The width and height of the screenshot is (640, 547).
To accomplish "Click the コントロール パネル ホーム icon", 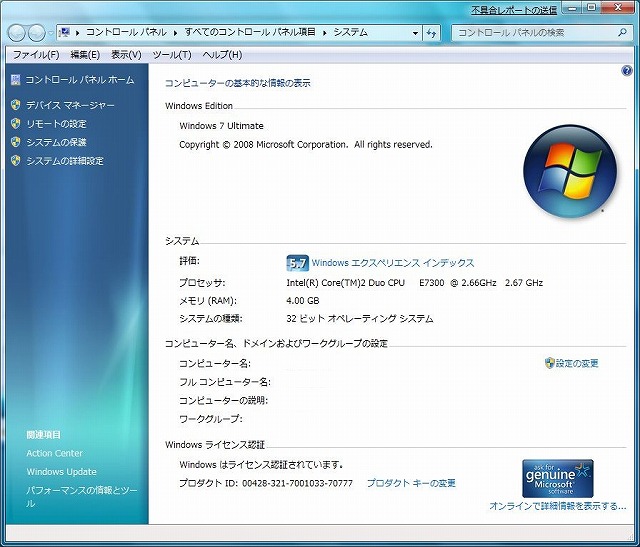I will coord(16,80).
